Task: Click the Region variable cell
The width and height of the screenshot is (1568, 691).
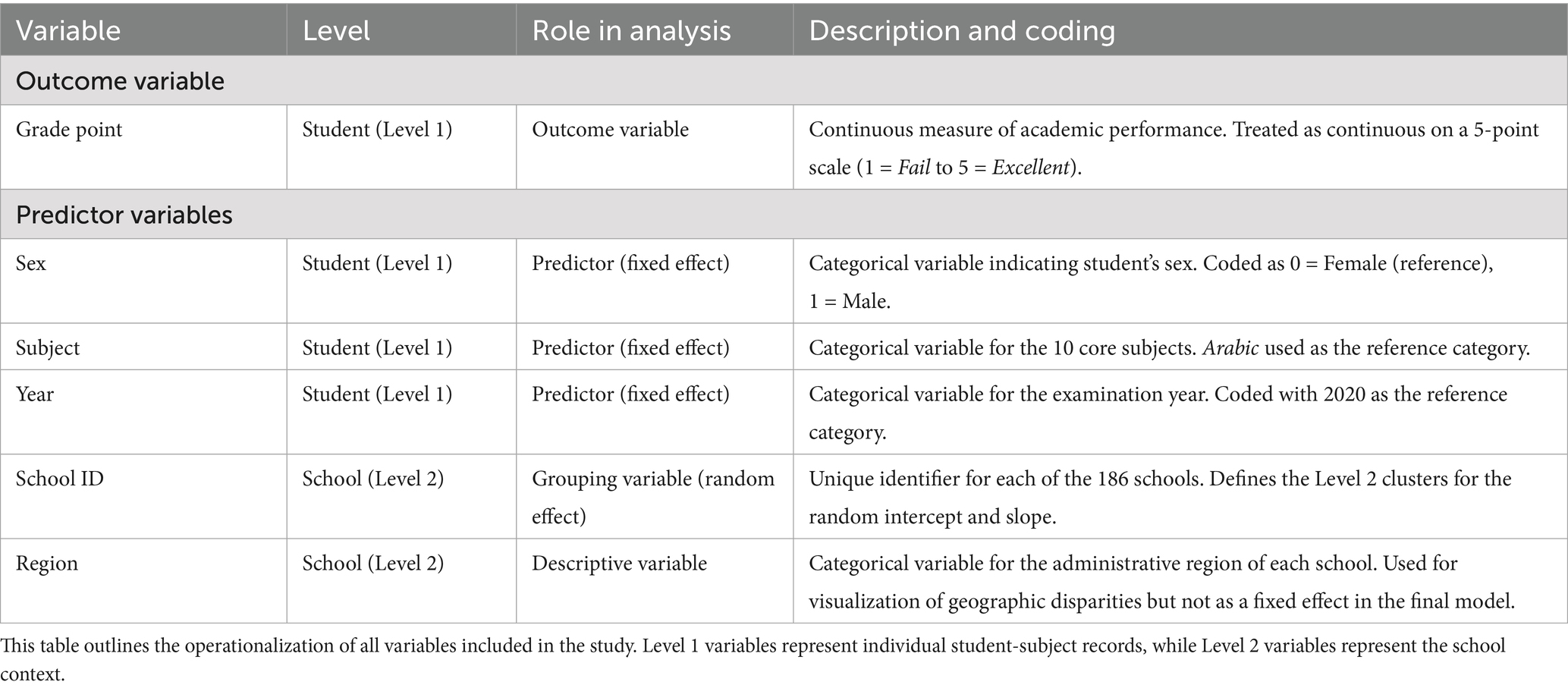Action: [x=47, y=563]
